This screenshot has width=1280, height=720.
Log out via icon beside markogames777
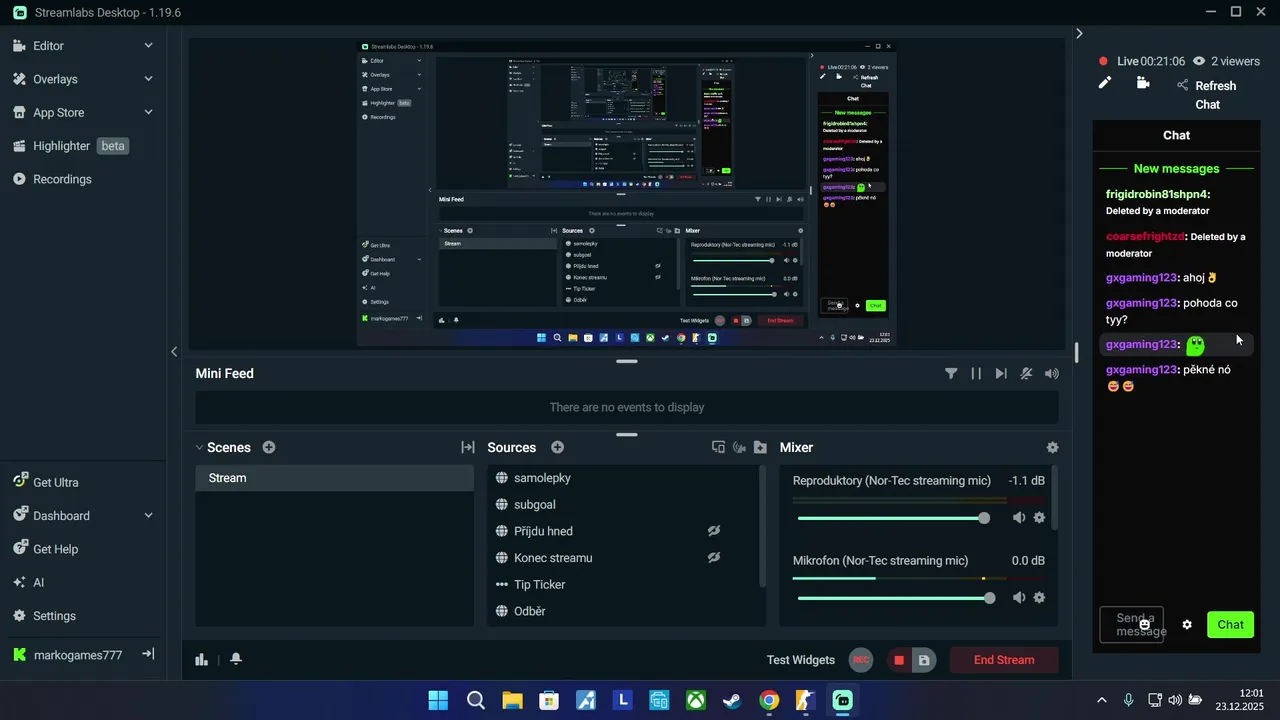click(148, 654)
